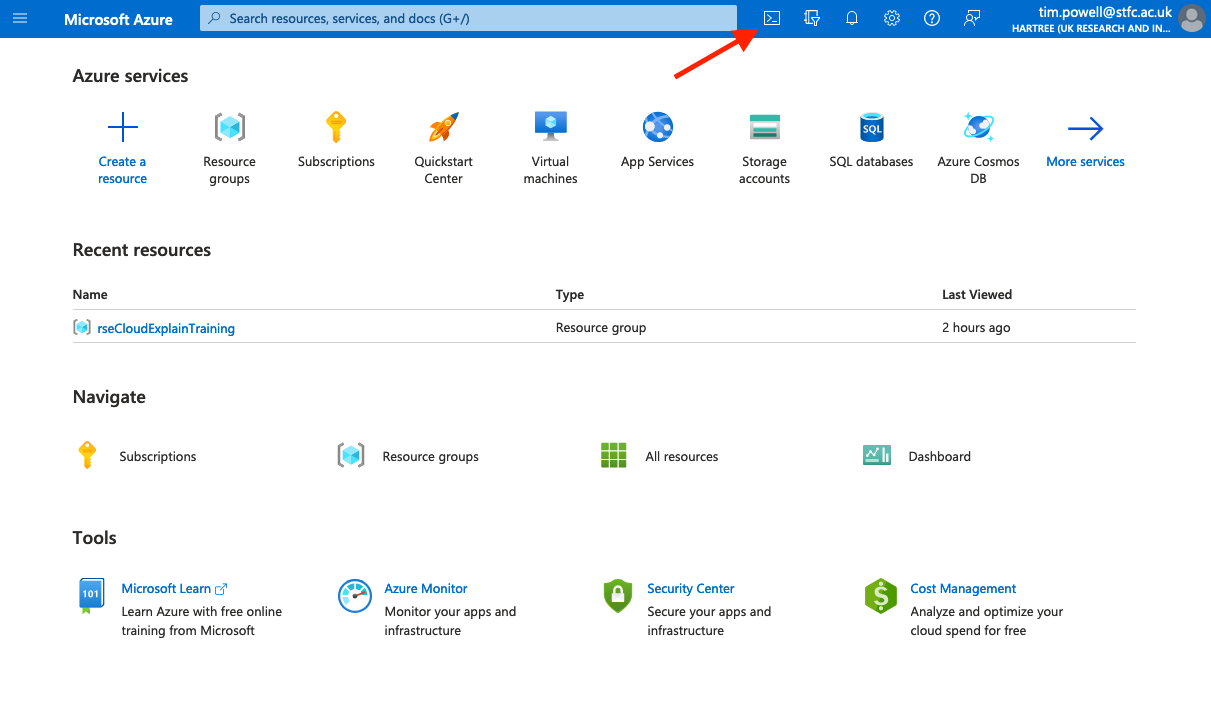
Task: Open the help and support icon
Action: click(x=931, y=18)
